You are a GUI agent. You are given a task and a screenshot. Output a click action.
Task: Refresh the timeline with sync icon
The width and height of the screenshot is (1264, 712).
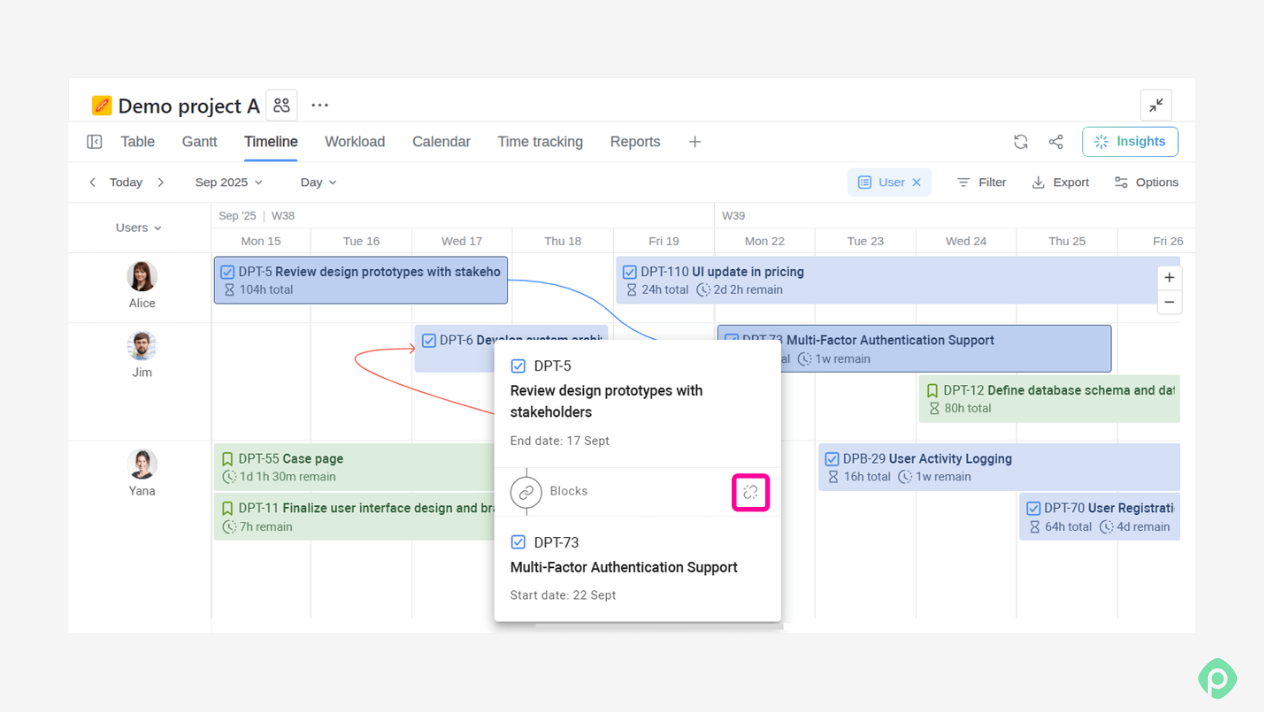pos(1021,142)
